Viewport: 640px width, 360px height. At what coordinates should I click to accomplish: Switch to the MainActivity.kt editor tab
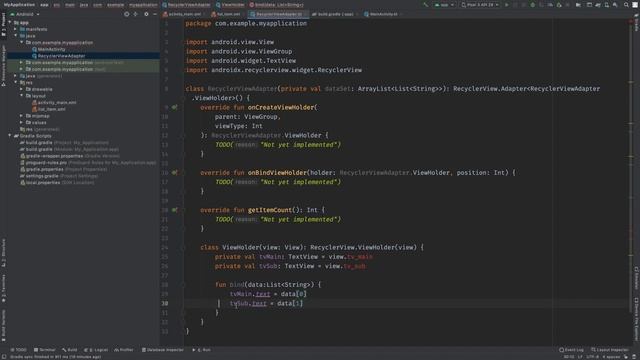[382, 14]
